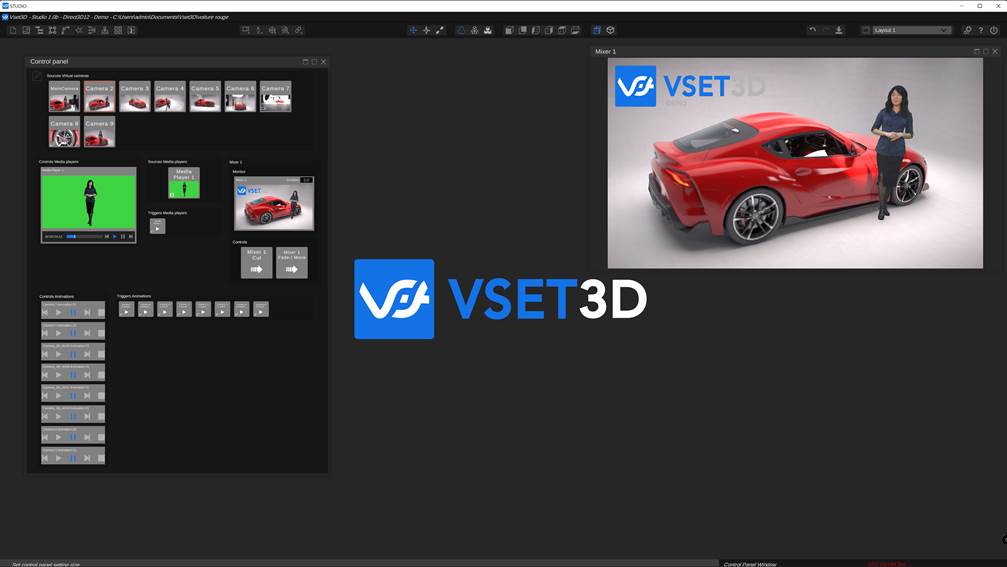Select the Camera 2 thumbnail
The image size is (1007, 567).
click(x=100, y=96)
